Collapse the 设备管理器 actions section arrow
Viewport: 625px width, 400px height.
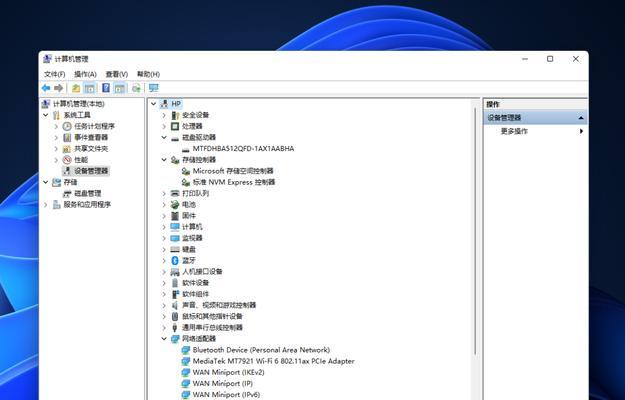581,118
